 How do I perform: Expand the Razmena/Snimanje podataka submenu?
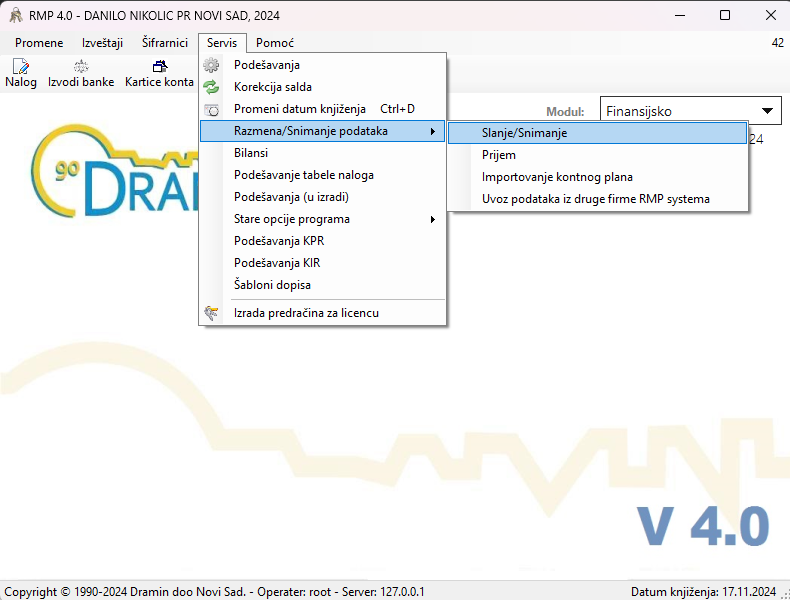pos(322,131)
